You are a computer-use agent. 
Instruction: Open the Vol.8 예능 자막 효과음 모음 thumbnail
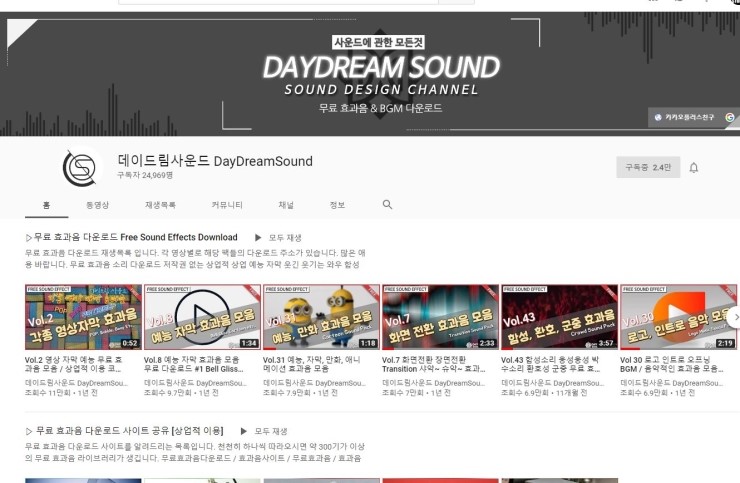[202, 317]
